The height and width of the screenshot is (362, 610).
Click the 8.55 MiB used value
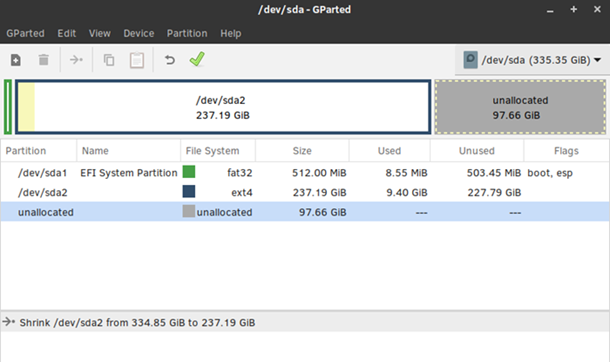pyautogui.click(x=406, y=173)
